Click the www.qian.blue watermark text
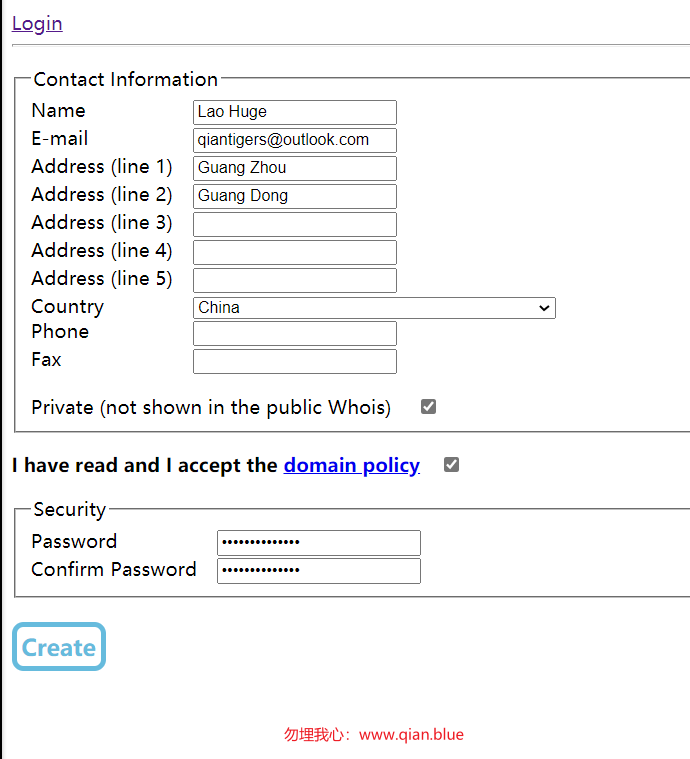Image resolution: width=690 pixels, height=759 pixels. point(411,734)
